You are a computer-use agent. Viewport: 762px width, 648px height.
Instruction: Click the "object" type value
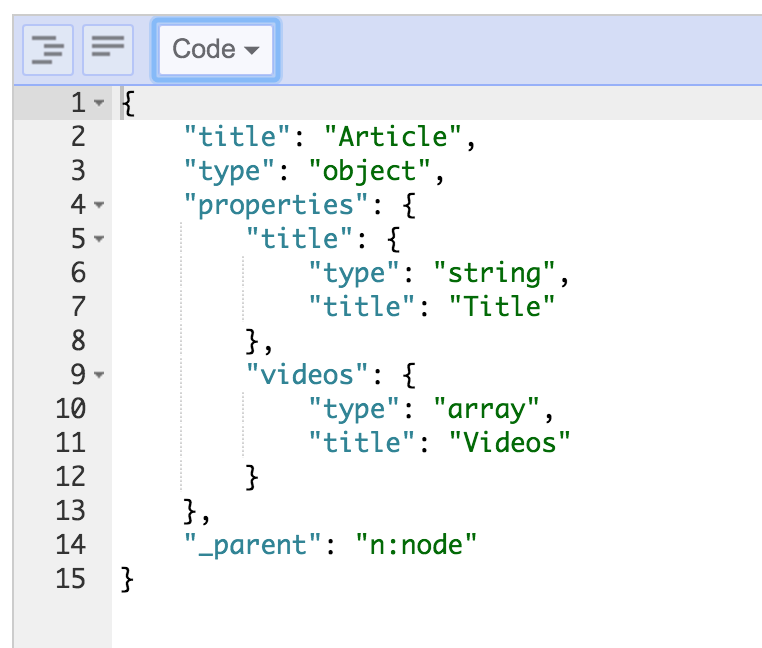[376, 170]
